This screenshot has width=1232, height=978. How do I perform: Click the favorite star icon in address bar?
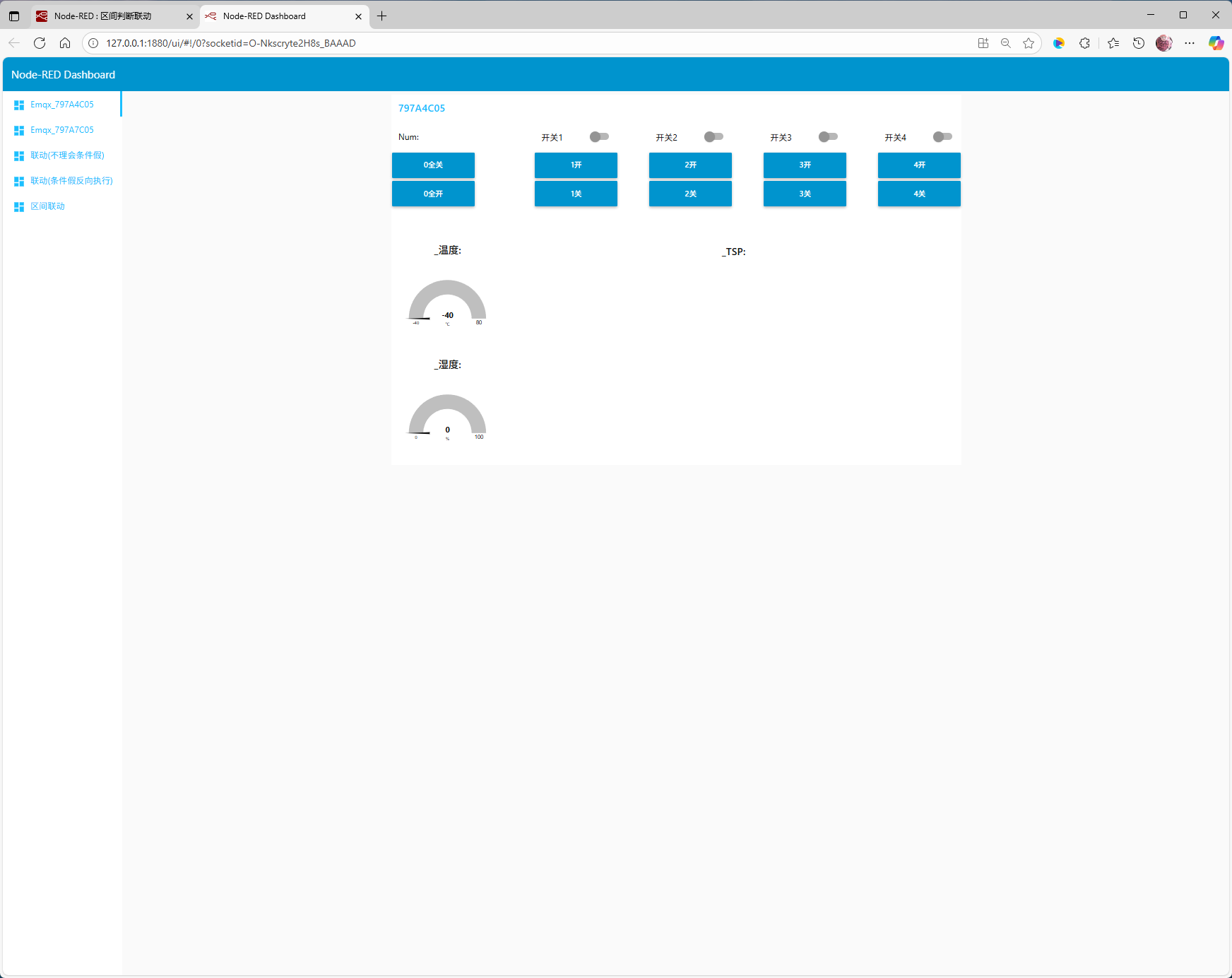tap(1029, 43)
